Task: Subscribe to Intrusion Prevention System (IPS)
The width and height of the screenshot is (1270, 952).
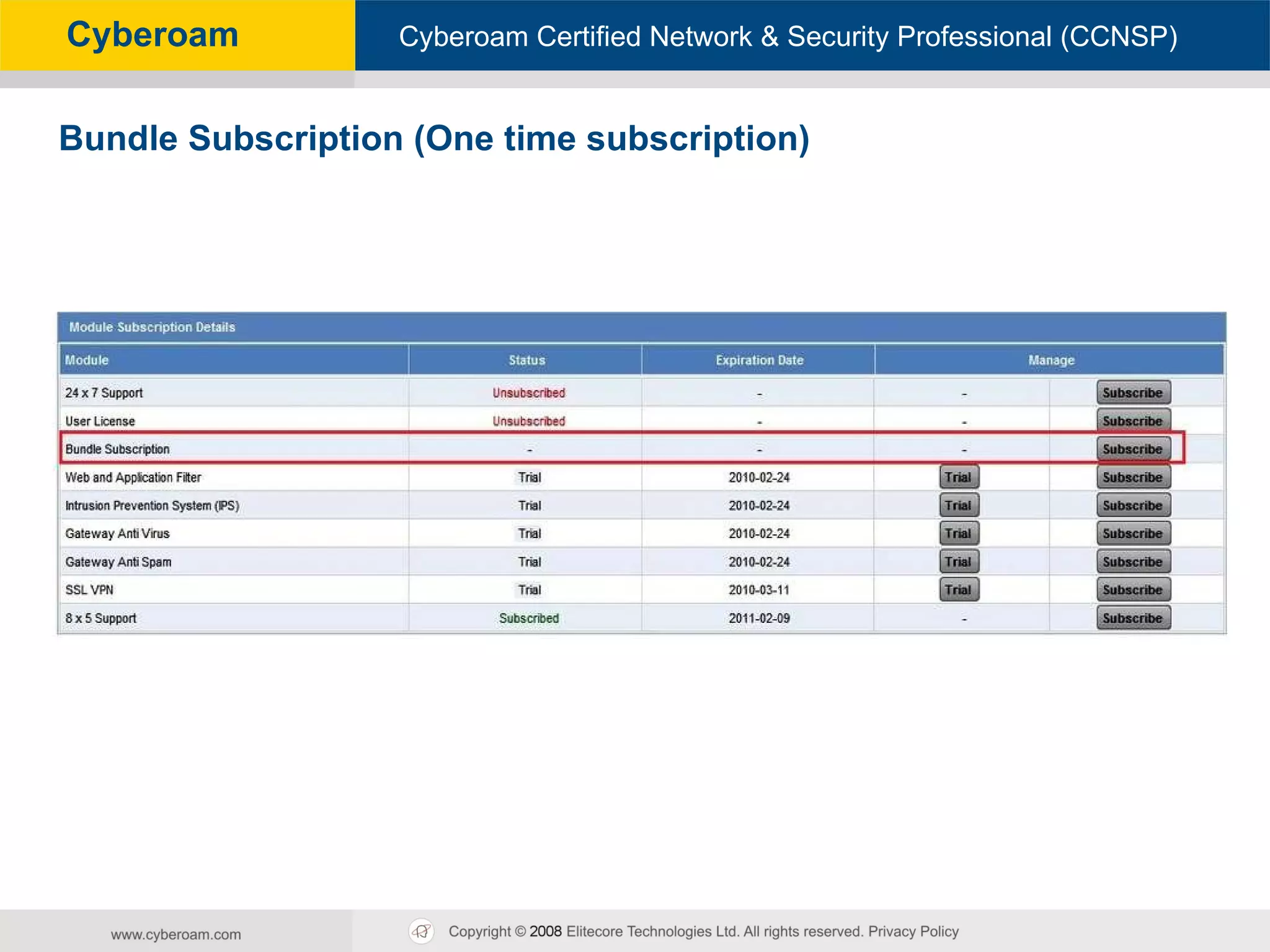Action: [x=1133, y=506]
